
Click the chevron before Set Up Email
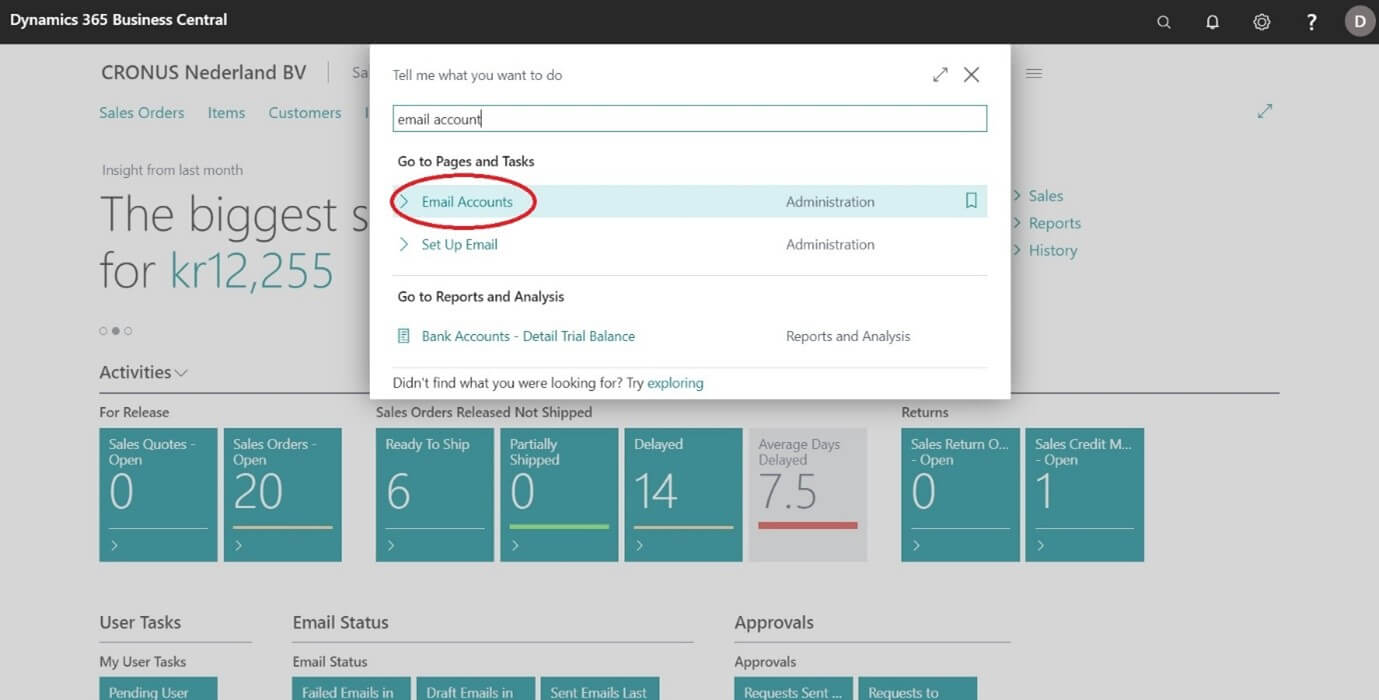(x=404, y=244)
